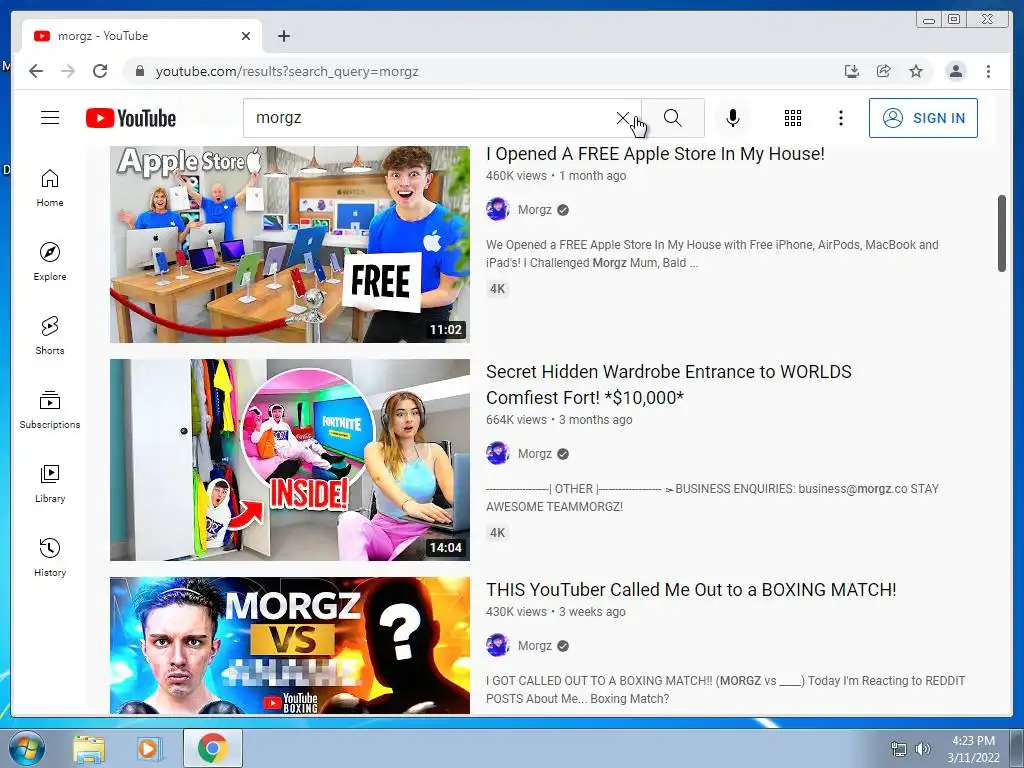Click Morgz avatar under Apple Store video
Image resolution: width=1024 pixels, height=768 pixels.
(x=498, y=210)
